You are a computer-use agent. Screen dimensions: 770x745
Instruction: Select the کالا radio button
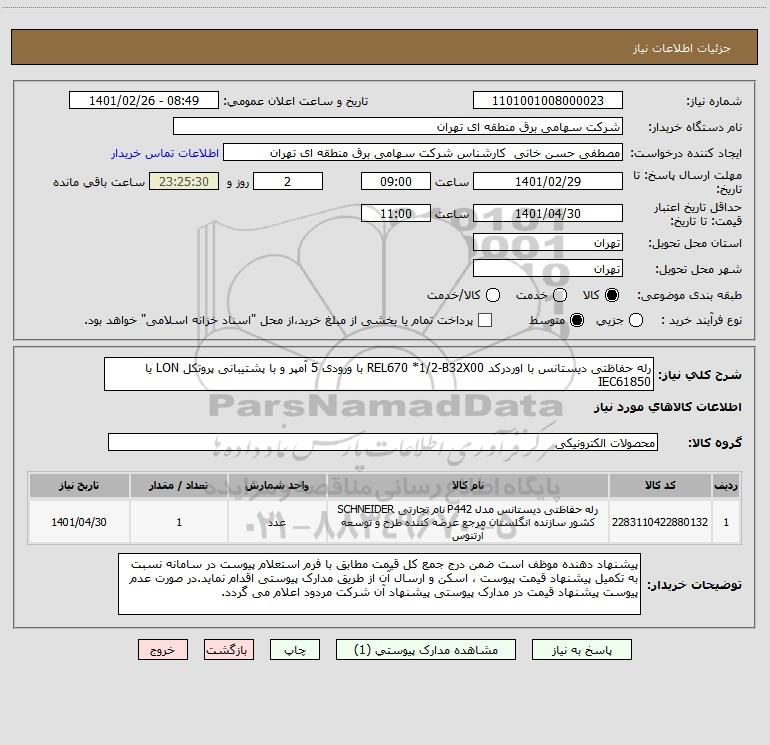click(612, 295)
